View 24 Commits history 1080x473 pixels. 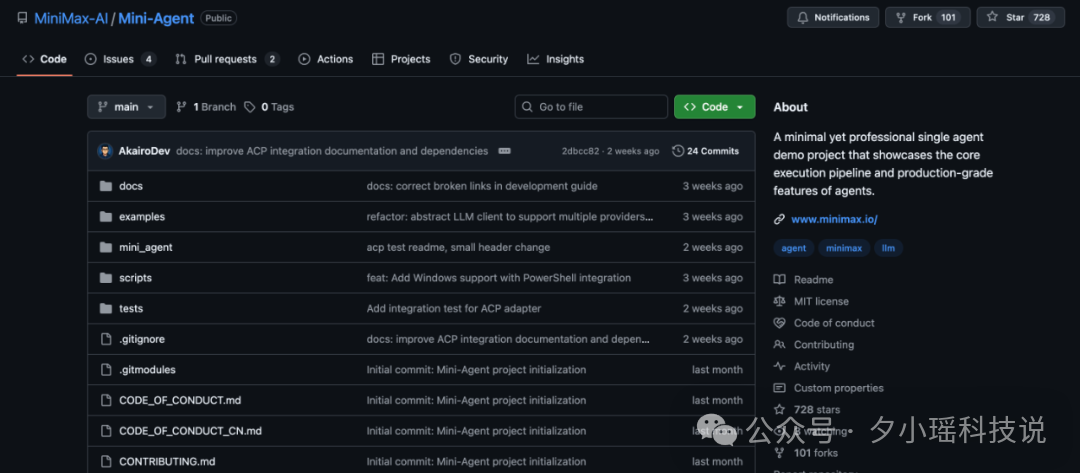point(705,151)
